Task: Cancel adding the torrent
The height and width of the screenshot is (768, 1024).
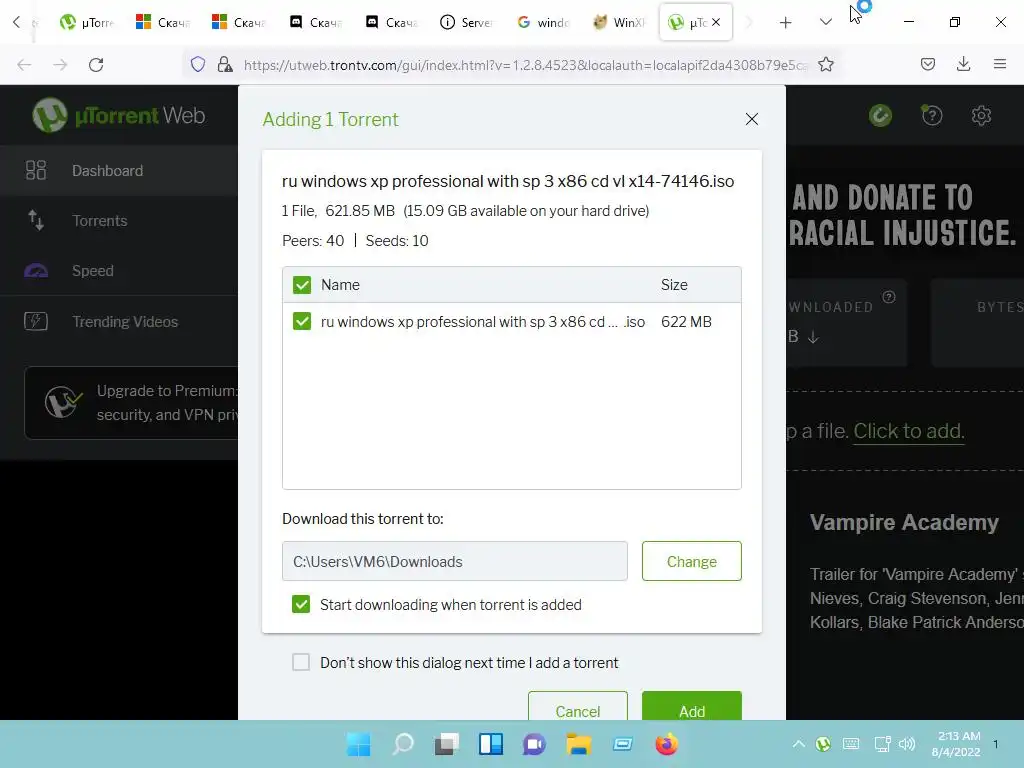Action: 578,707
